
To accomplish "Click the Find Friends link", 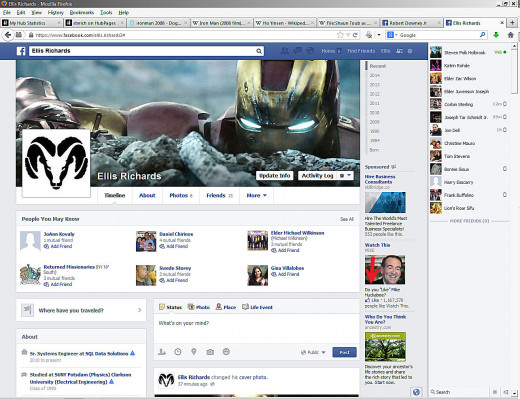I will point(361,51).
